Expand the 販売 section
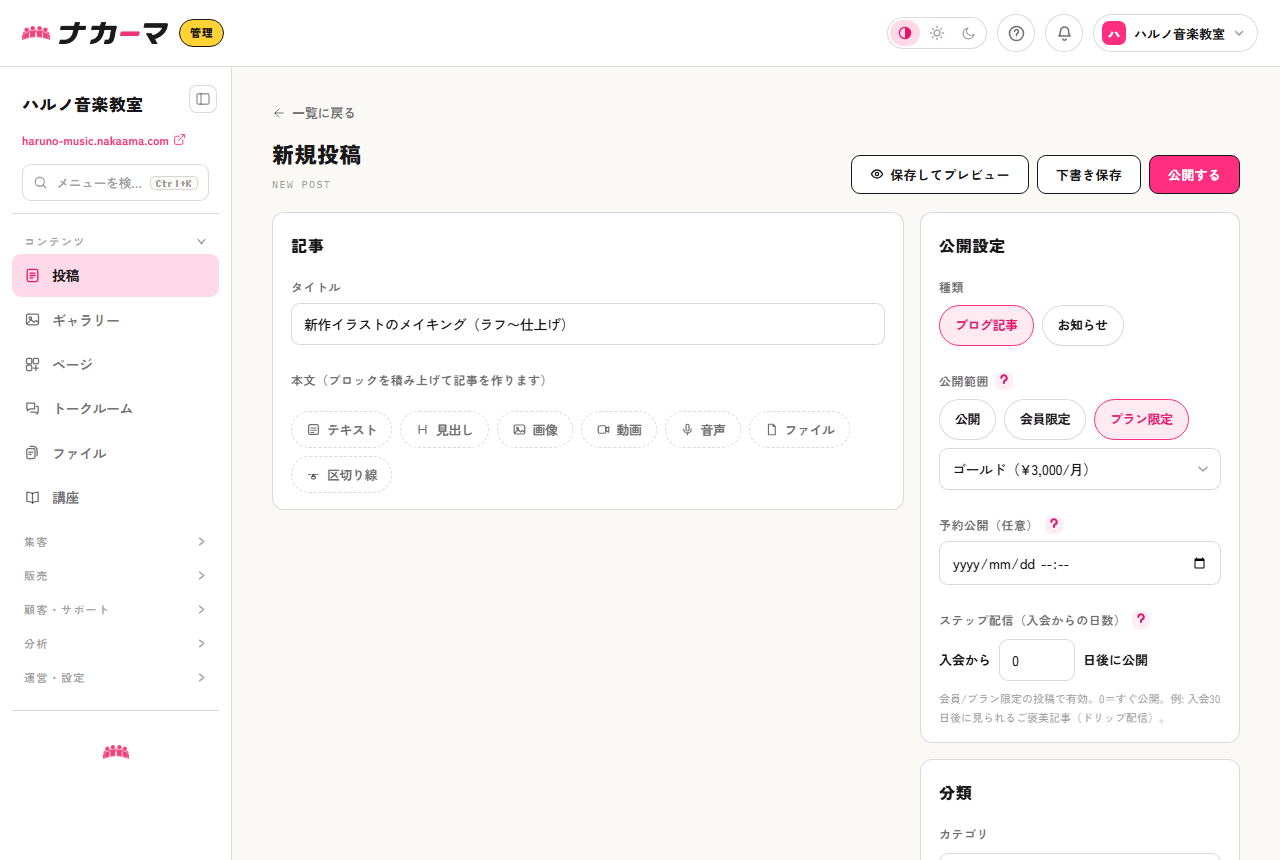This screenshot has width=1280, height=860. pyautogui.click(x=115, y=576)
